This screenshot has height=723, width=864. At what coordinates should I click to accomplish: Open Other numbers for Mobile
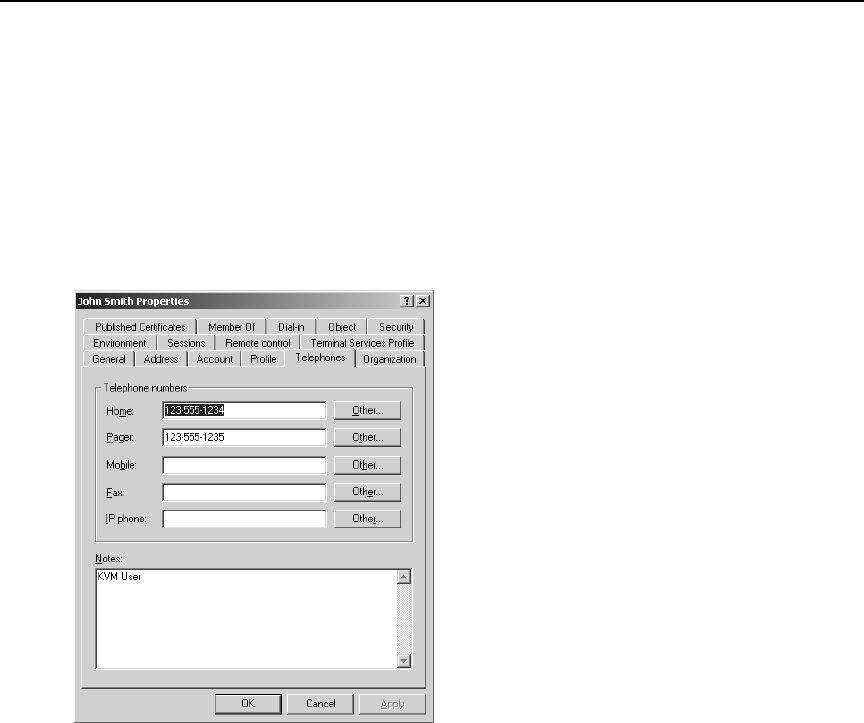tap(368, 465)
